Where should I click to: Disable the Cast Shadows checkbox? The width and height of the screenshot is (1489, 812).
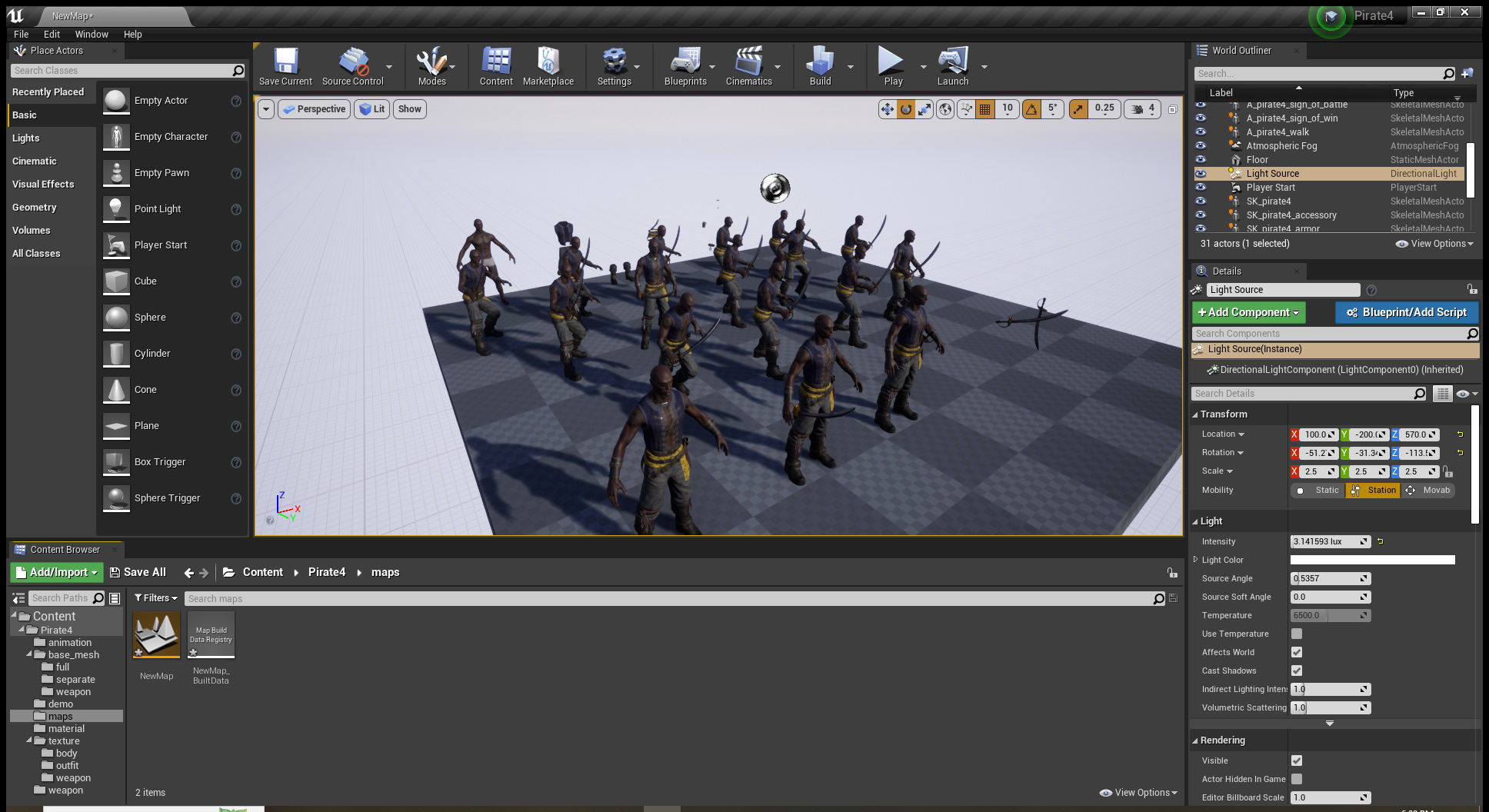coord(1297,671)
